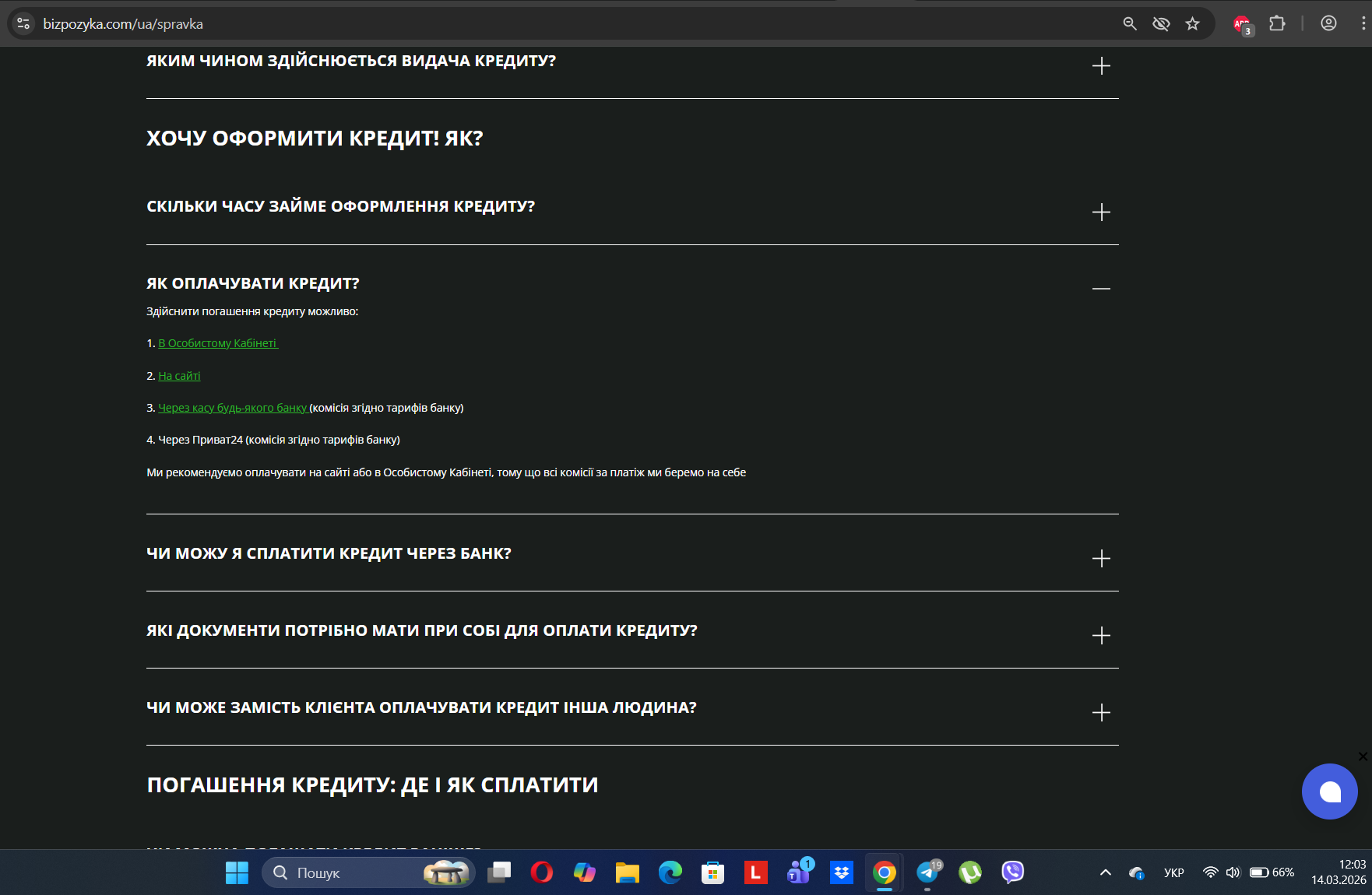1372x895 pixels.
Task: Open Opera browser from taskbar
Action: 542,873
